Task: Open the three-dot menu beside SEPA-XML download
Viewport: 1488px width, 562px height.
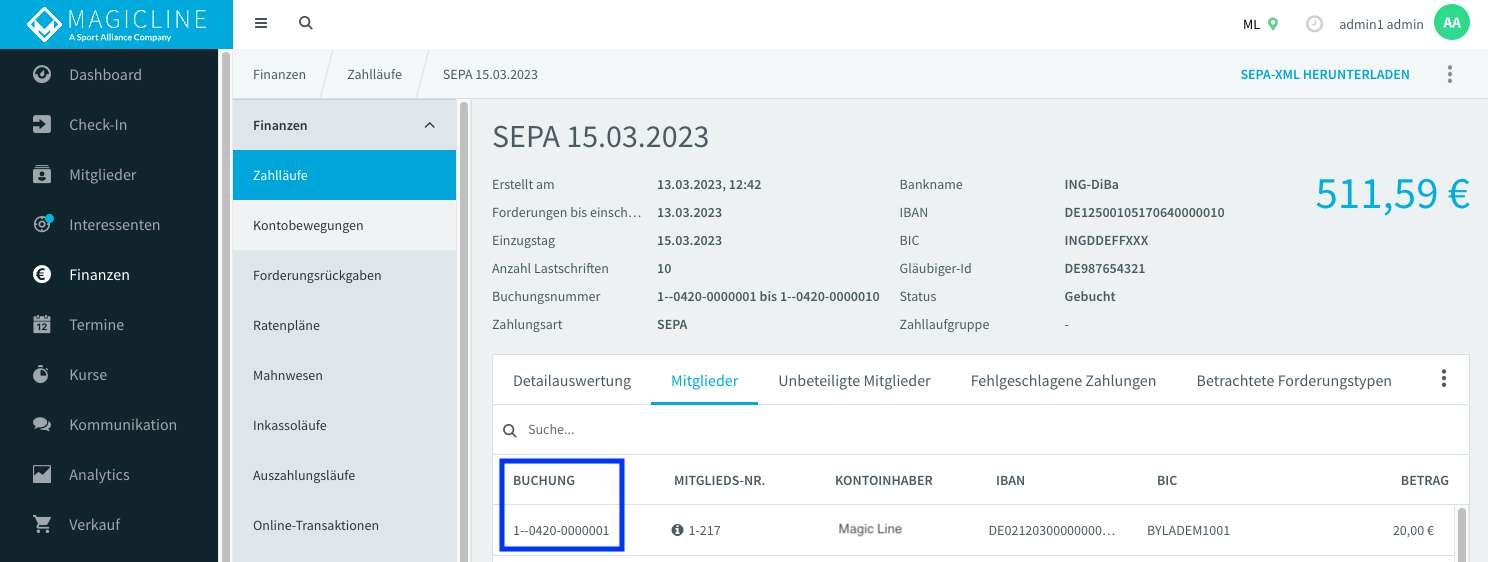Action: (1450, 74)
